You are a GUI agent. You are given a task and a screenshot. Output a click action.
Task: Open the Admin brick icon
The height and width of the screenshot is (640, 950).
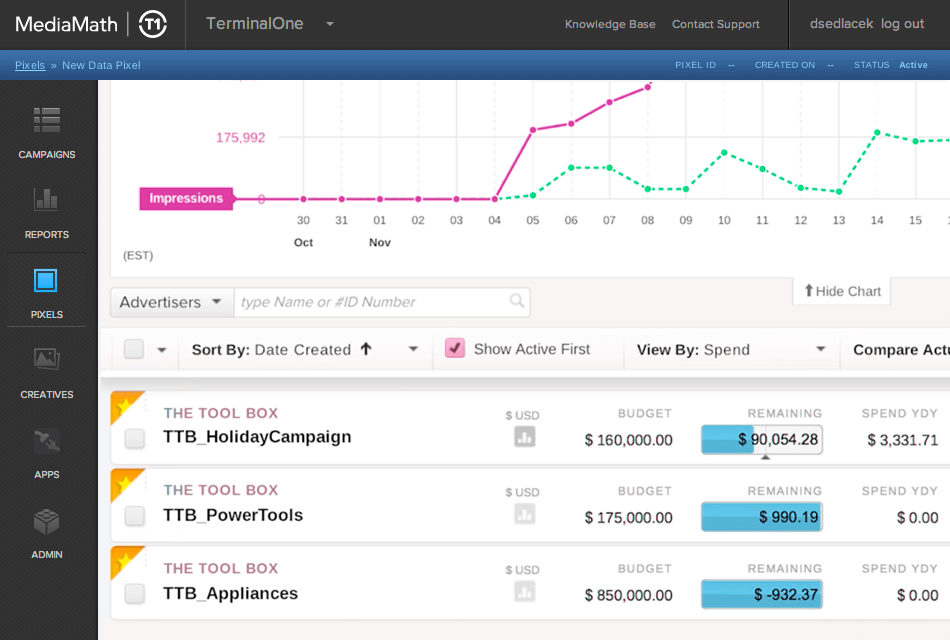(47, 522)
